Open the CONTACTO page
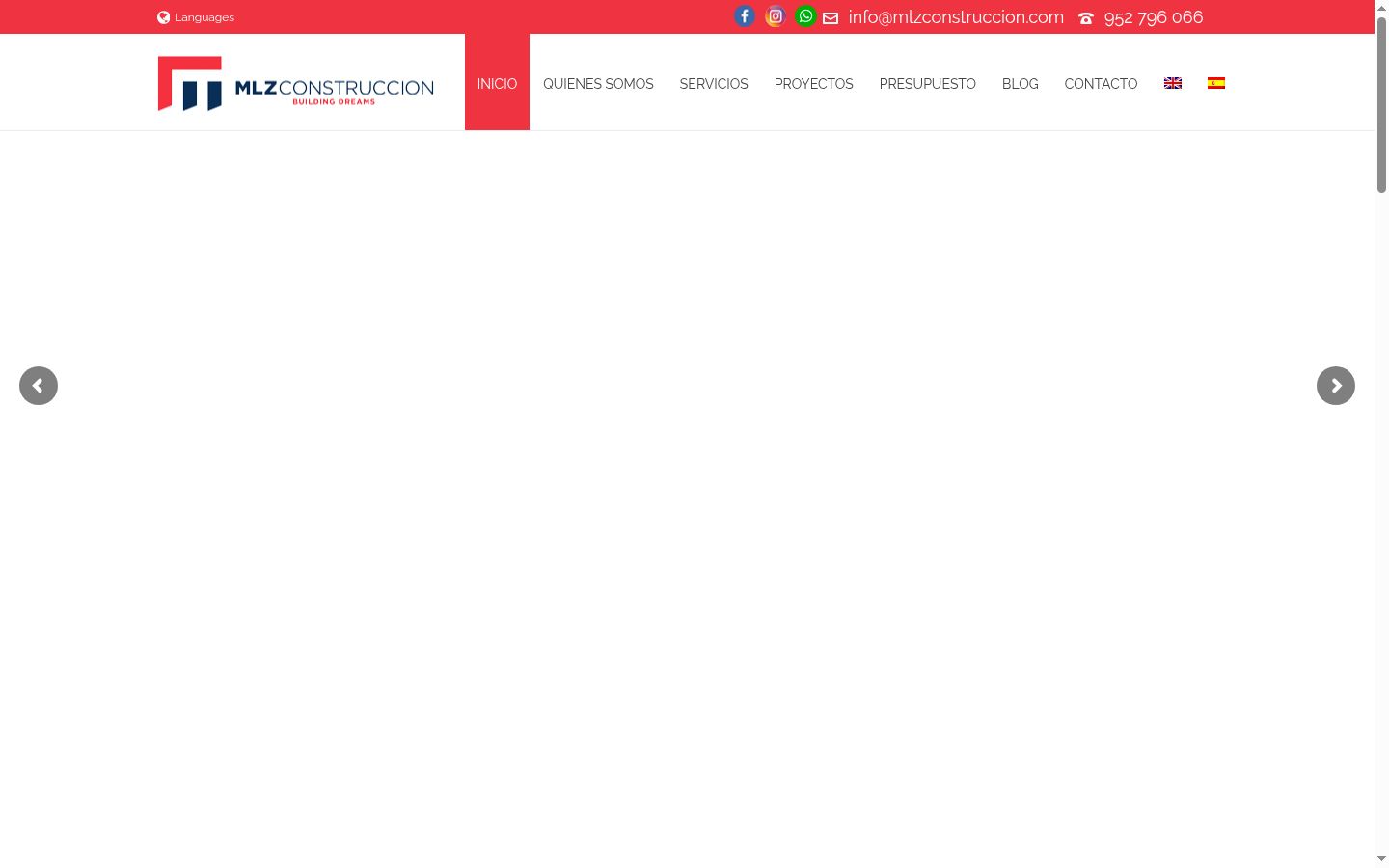 (1101, 84)
